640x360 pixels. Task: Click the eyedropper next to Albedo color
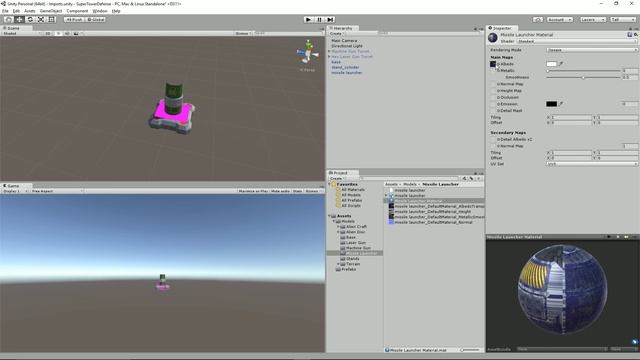(561, 64)
